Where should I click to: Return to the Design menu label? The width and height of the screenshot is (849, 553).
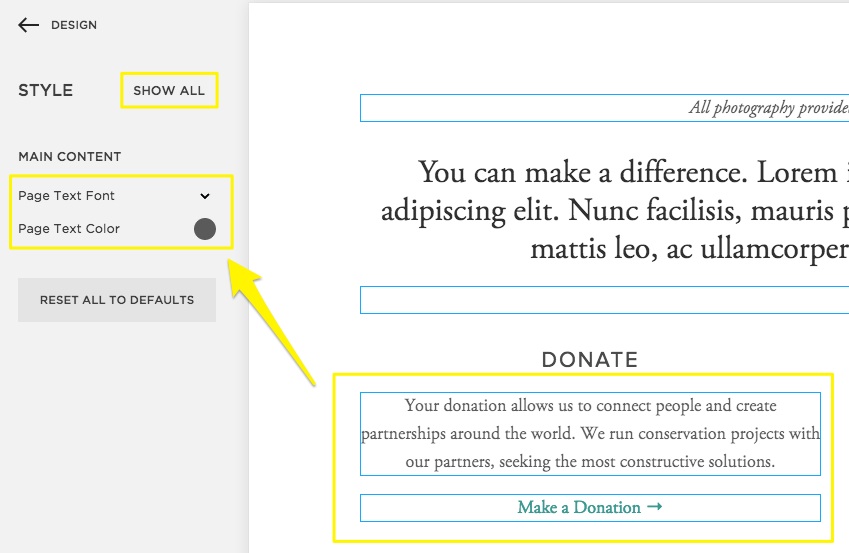[74, 25]
